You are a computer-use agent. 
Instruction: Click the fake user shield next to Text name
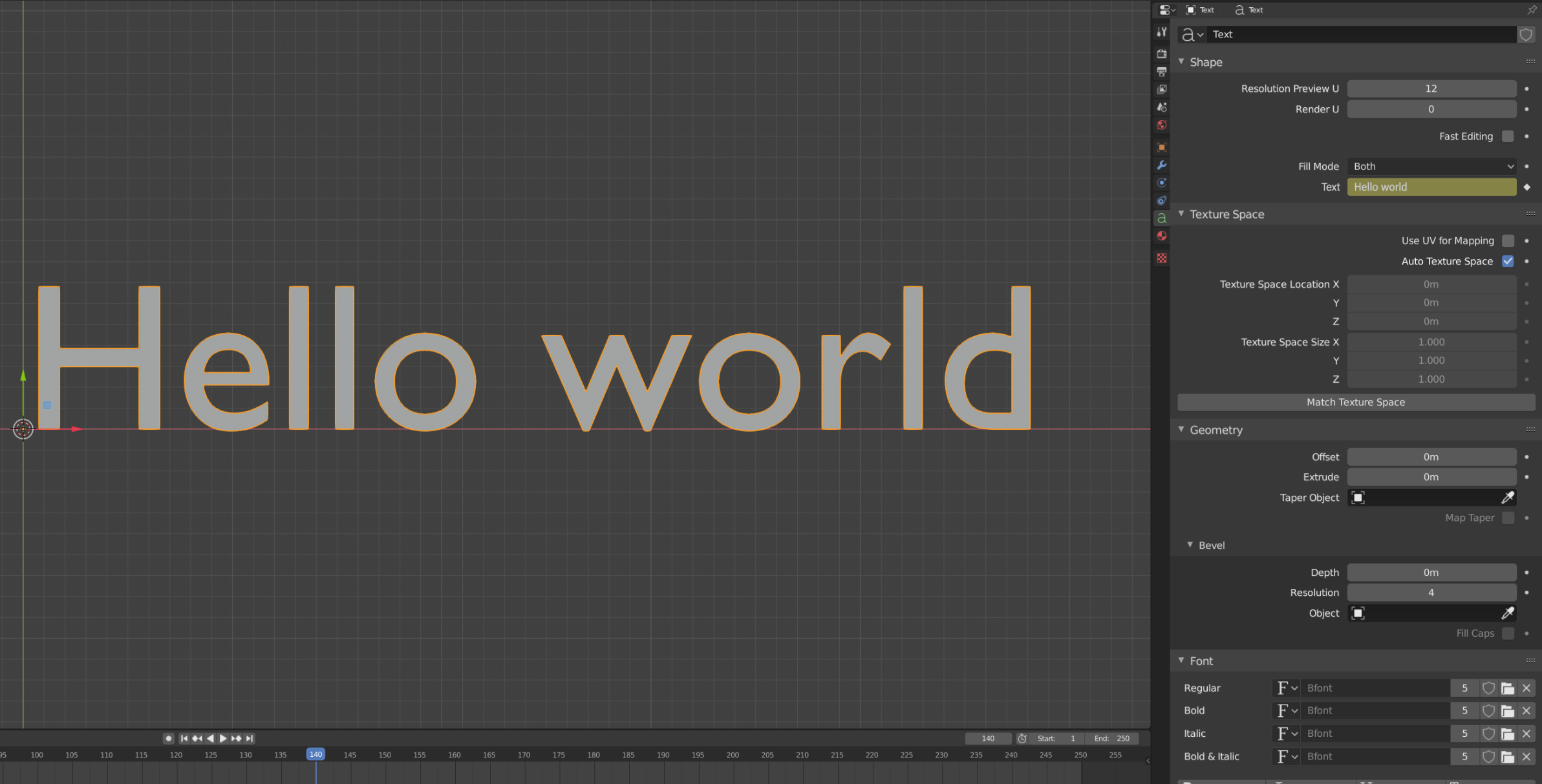click(1526, 34)
